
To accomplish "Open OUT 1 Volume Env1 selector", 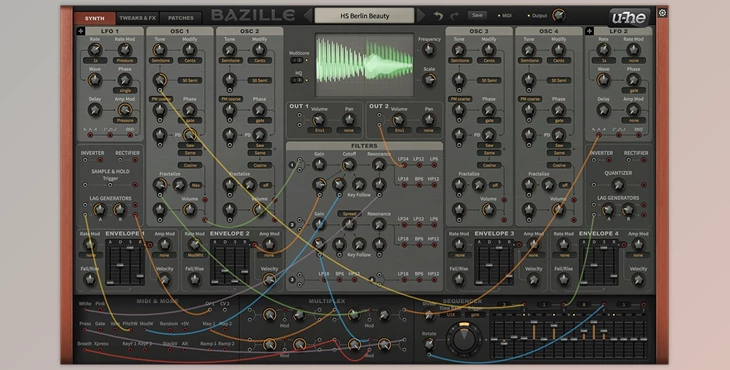I will (x=319, y=131).
